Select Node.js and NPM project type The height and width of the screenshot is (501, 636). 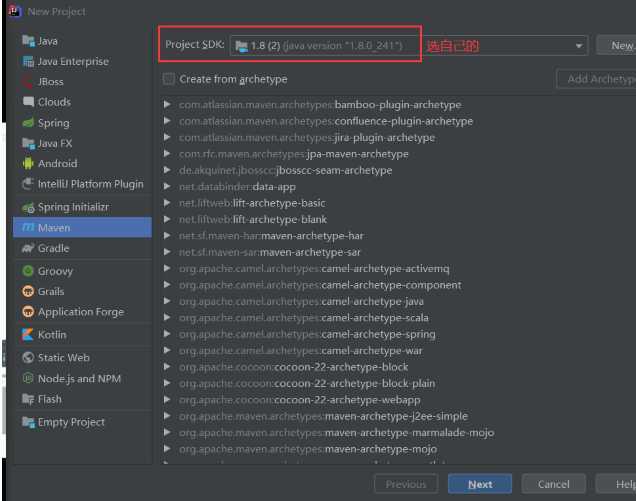[x=82, y=378]
